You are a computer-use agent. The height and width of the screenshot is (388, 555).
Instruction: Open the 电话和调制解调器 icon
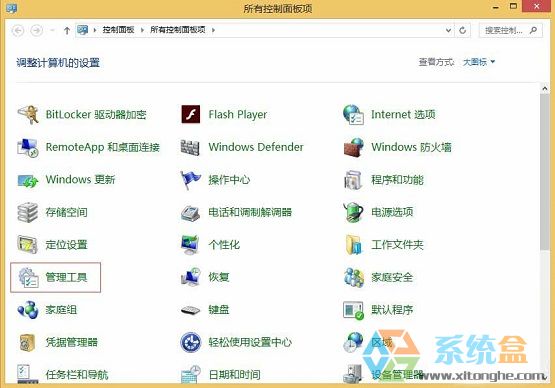tap(190, 213)
